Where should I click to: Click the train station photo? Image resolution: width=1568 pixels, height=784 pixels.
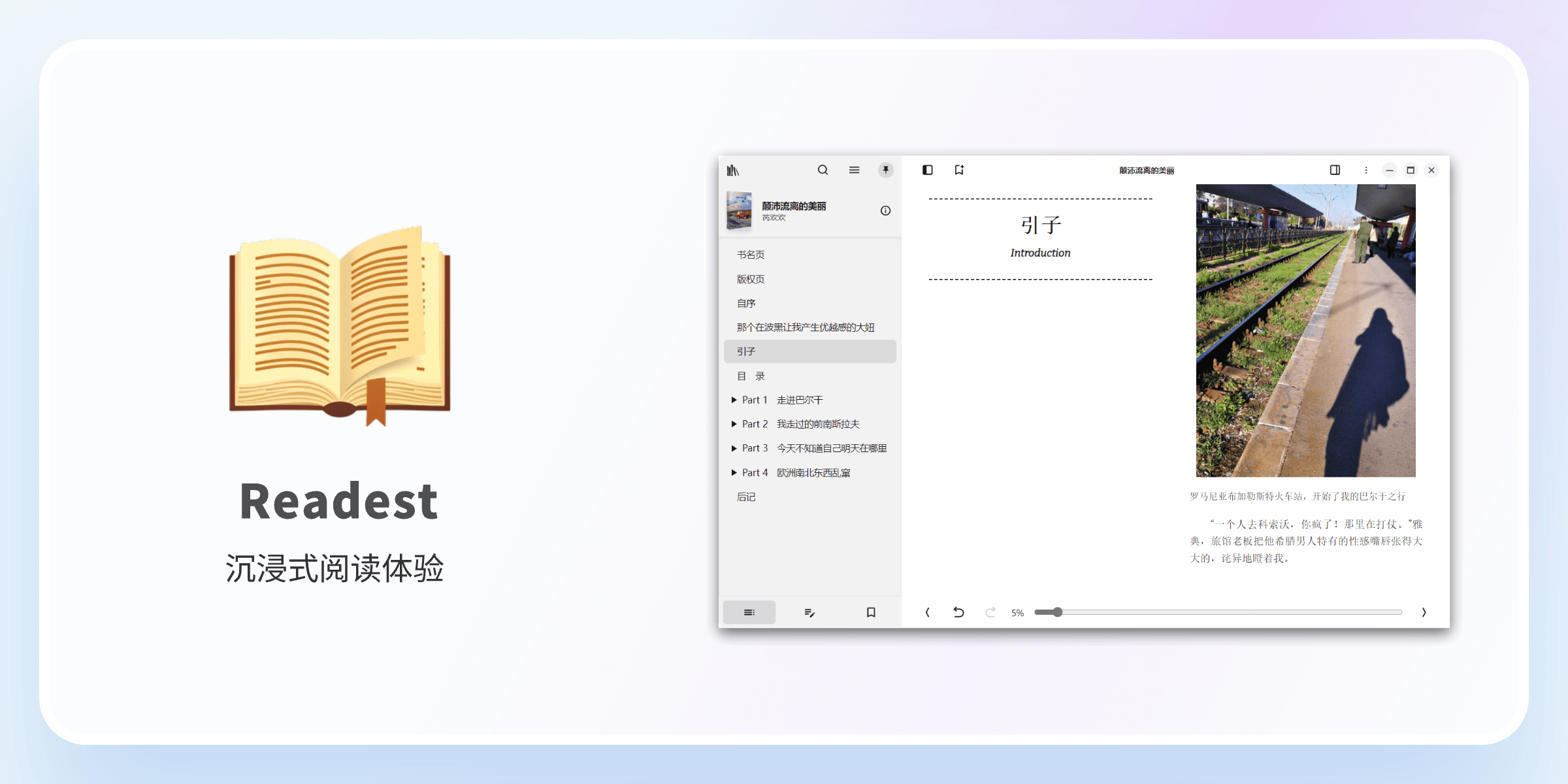click(1305, 330)
